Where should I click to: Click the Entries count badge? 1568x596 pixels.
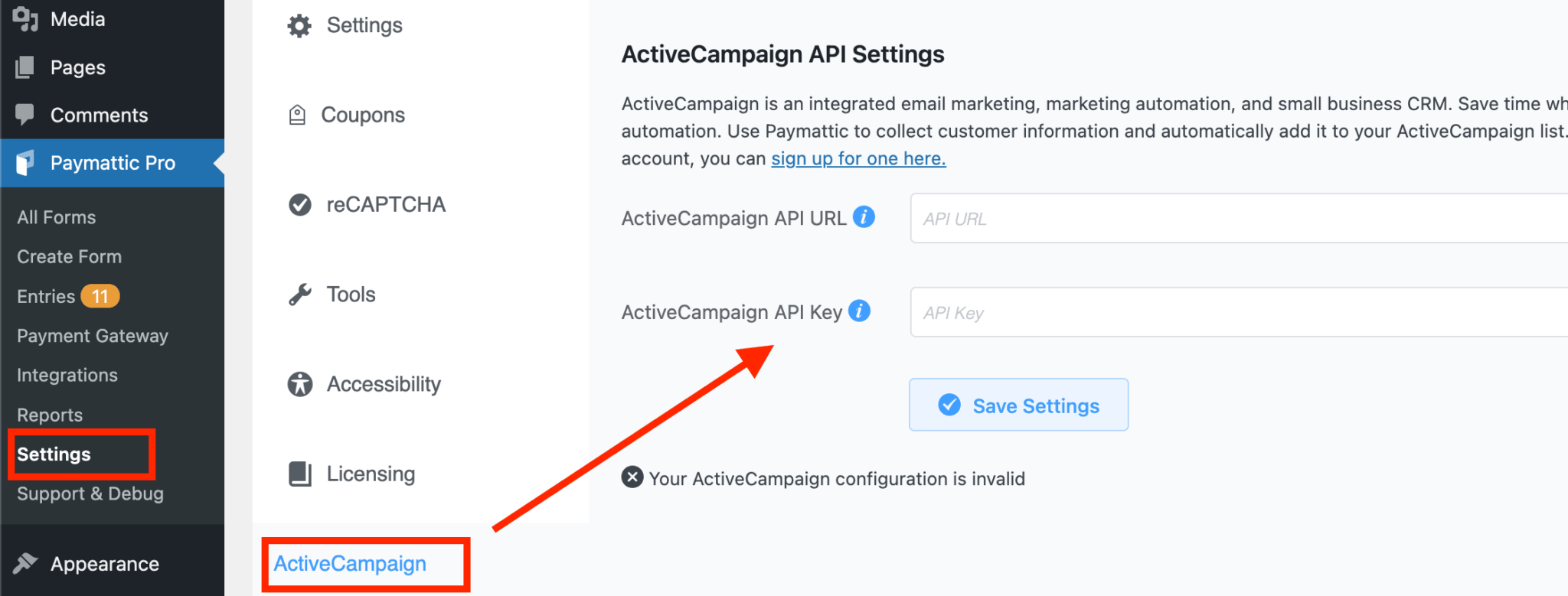point(100,295)
